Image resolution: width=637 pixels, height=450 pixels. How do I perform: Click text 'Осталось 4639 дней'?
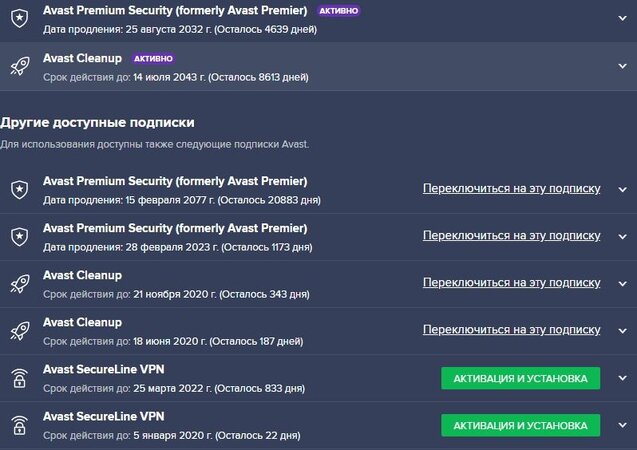(266, 29)
